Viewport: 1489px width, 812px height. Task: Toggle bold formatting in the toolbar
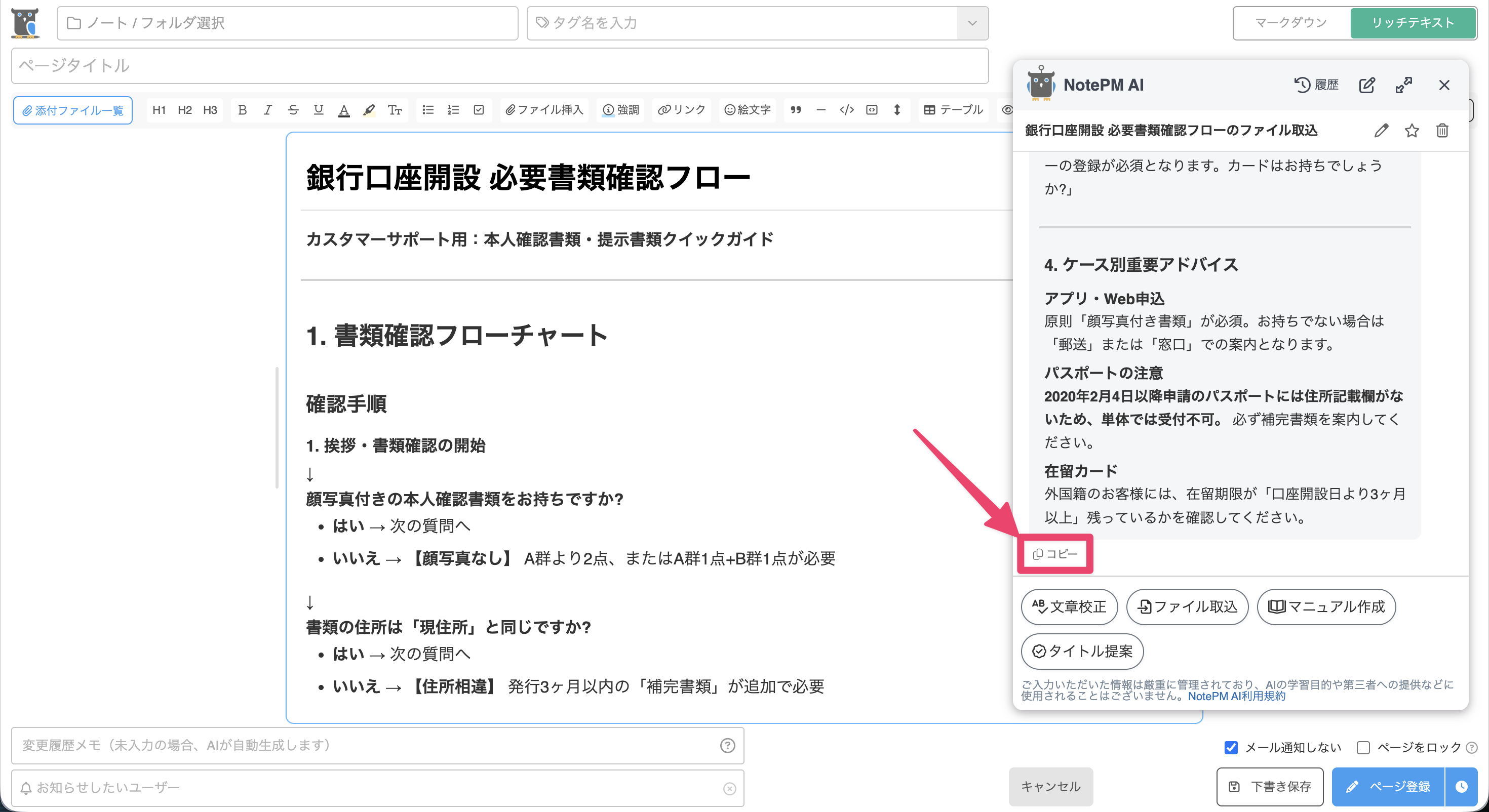242,110
